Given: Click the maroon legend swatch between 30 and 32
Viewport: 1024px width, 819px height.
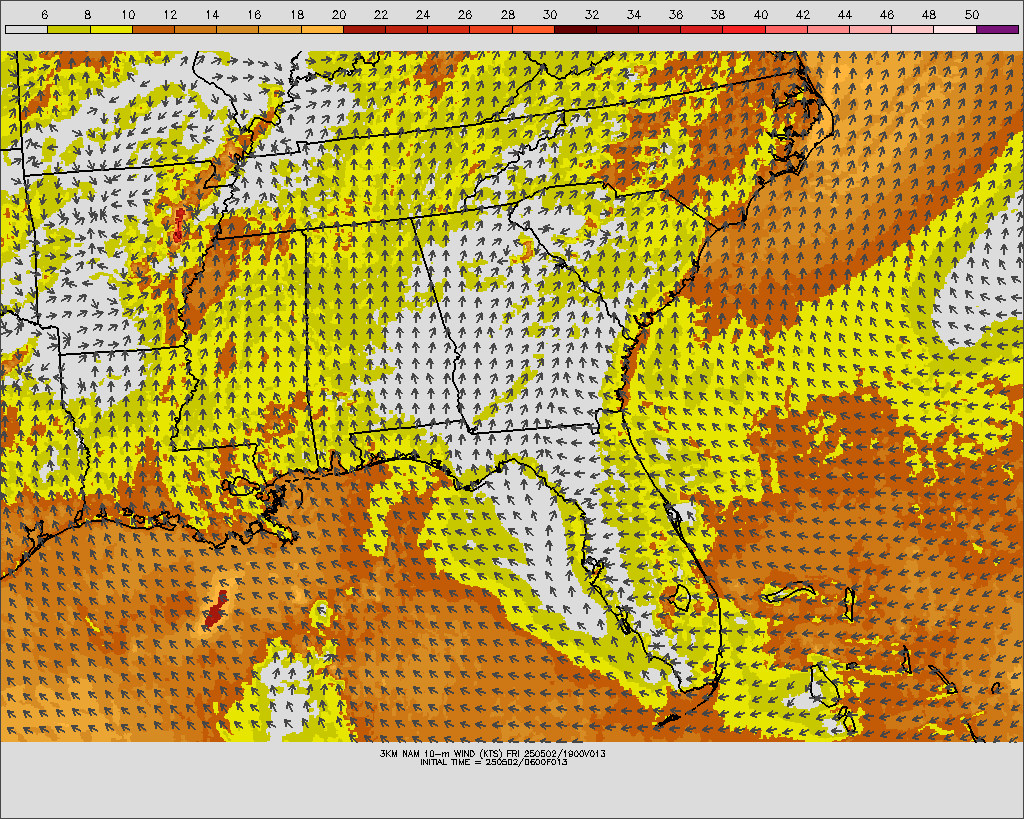Looking at the screenshot, I should coord(575,29).
